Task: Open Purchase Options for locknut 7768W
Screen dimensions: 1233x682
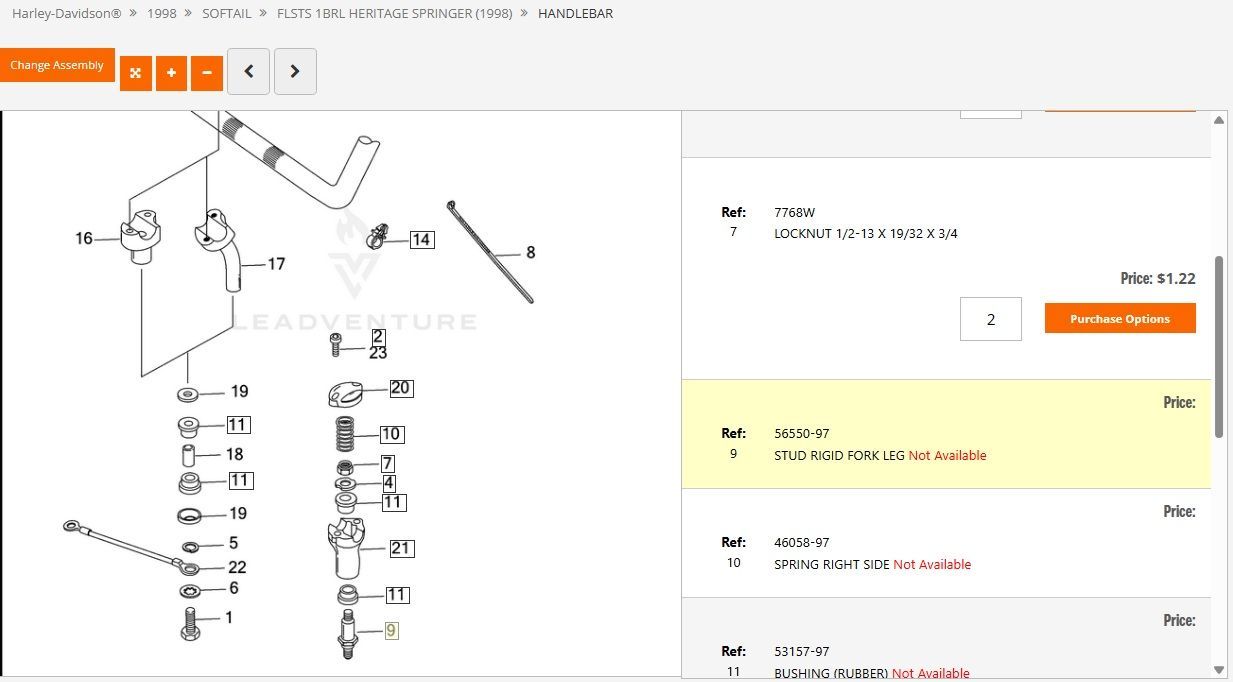Action: pyautogui.click(x=1119, y=319)
